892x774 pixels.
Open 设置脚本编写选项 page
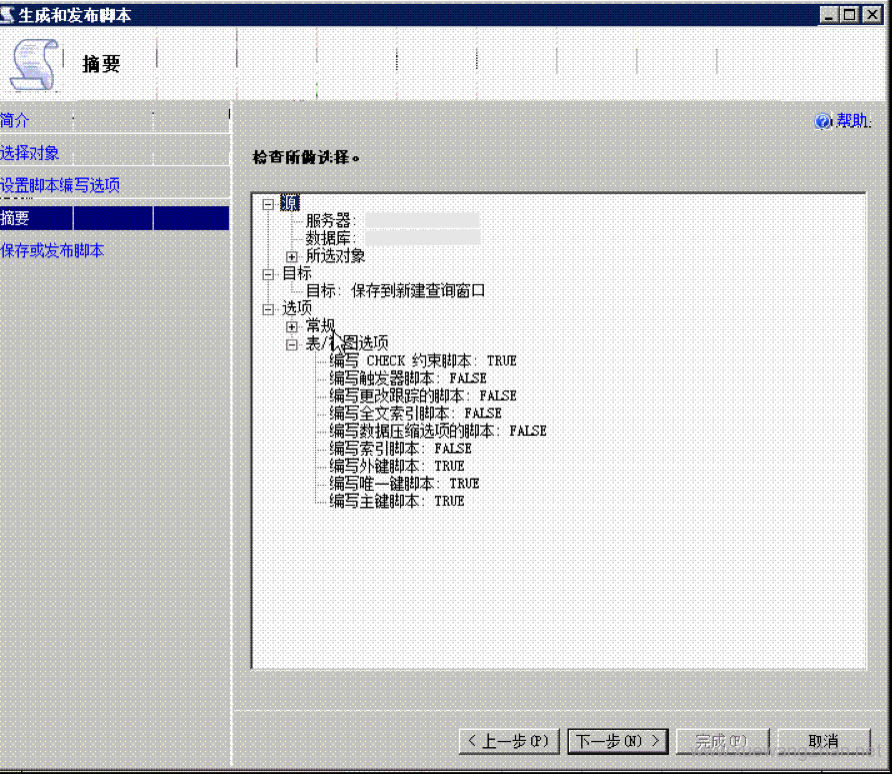click(60, 186)
